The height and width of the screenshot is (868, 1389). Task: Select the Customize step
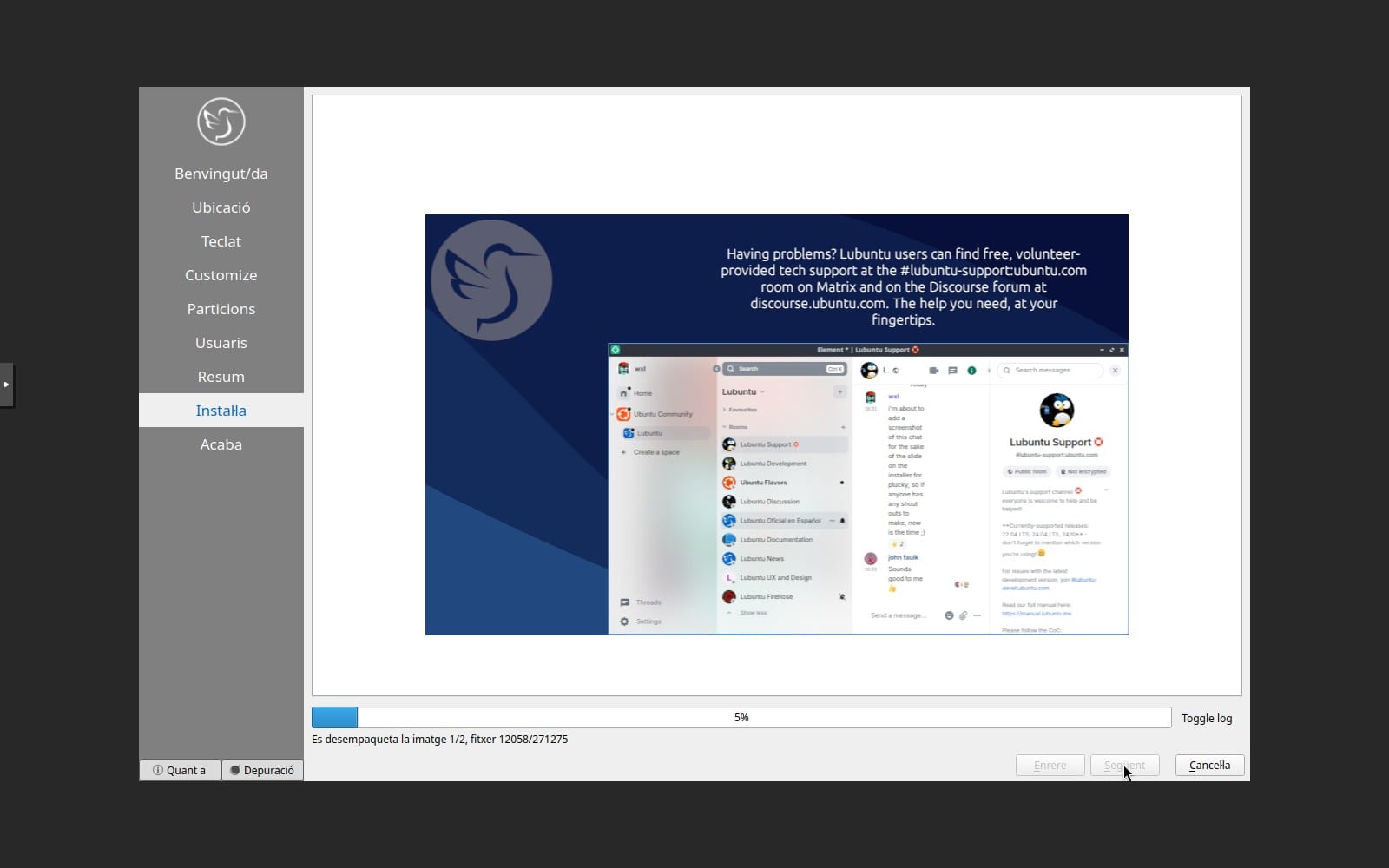coord(221,275)
